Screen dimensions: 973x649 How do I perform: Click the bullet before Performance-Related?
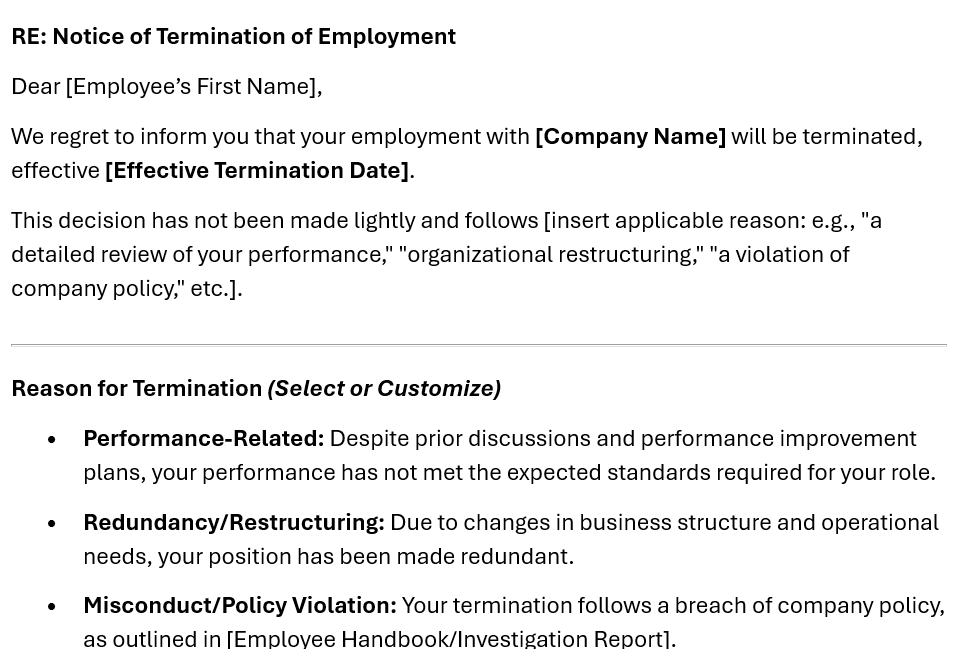52,440
